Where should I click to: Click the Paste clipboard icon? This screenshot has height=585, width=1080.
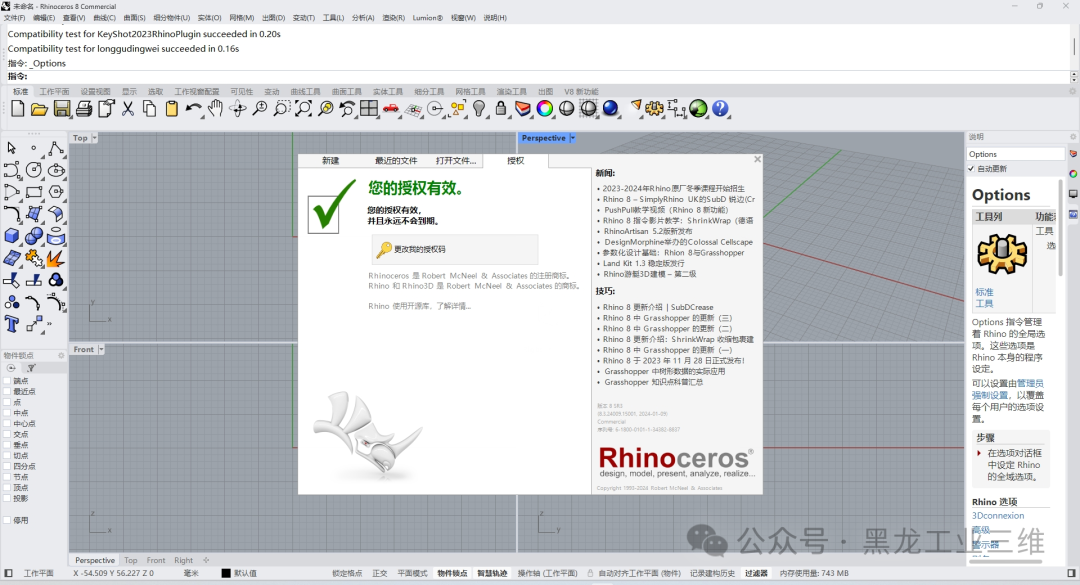[172, 109]
